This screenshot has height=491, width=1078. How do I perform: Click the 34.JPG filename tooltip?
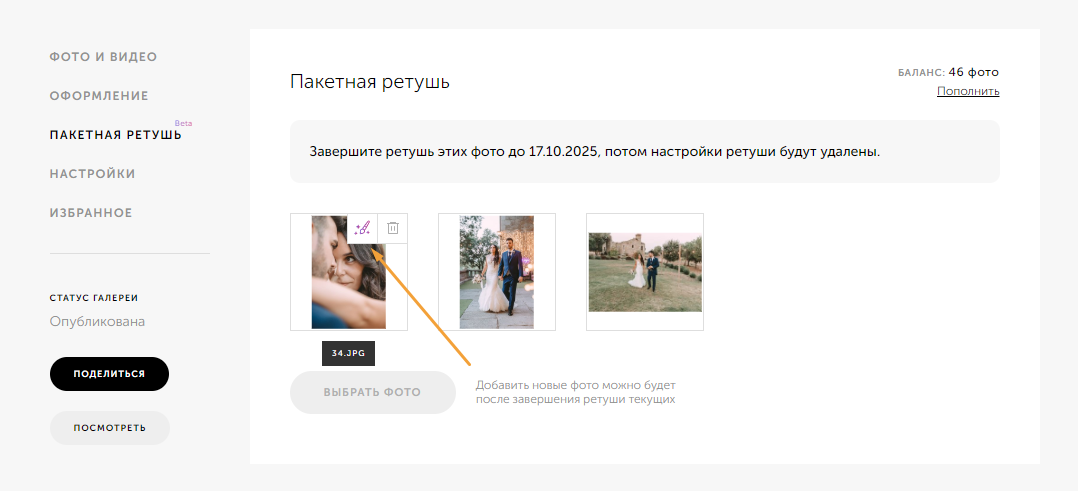[x=348, y=353]
